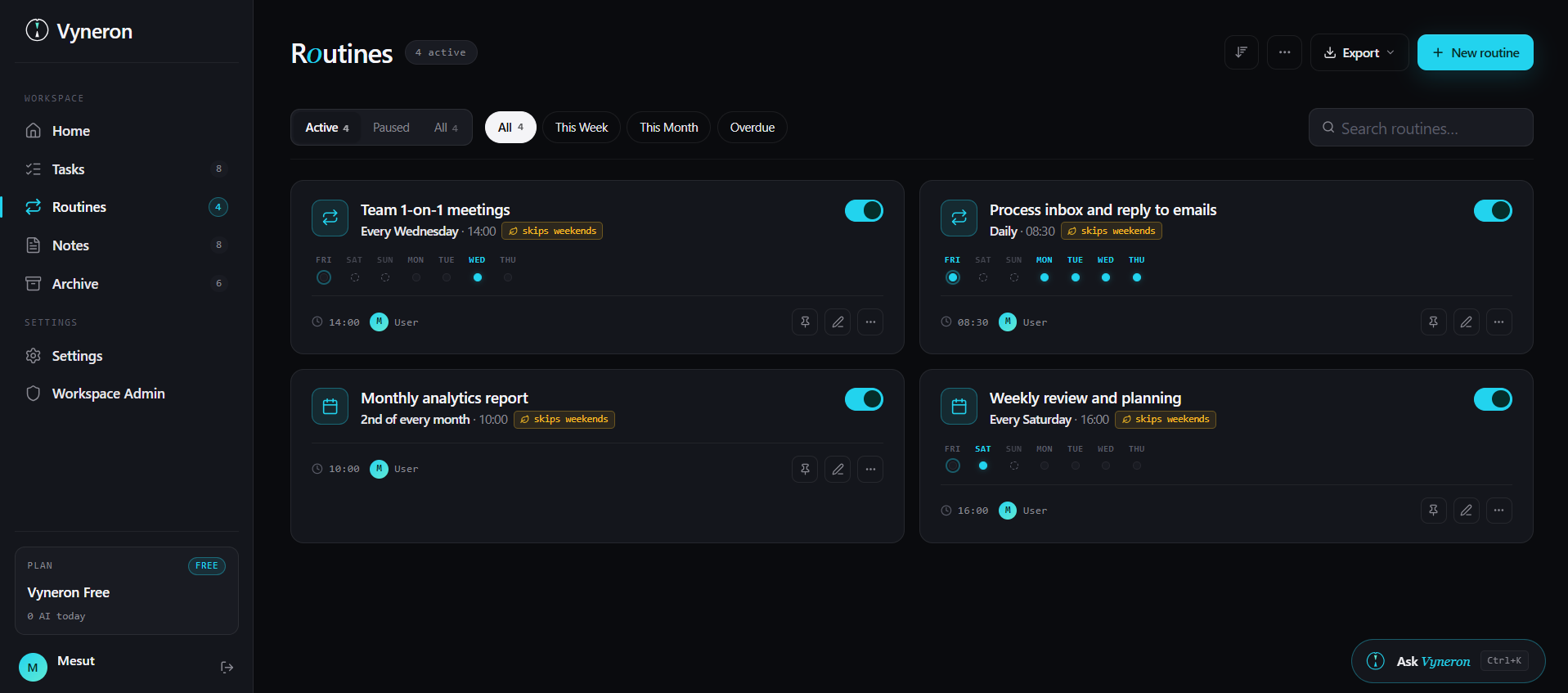Click the user avatar on Monthly analytics card
This screenshot has height=693, width=1568.
(379, 469)
